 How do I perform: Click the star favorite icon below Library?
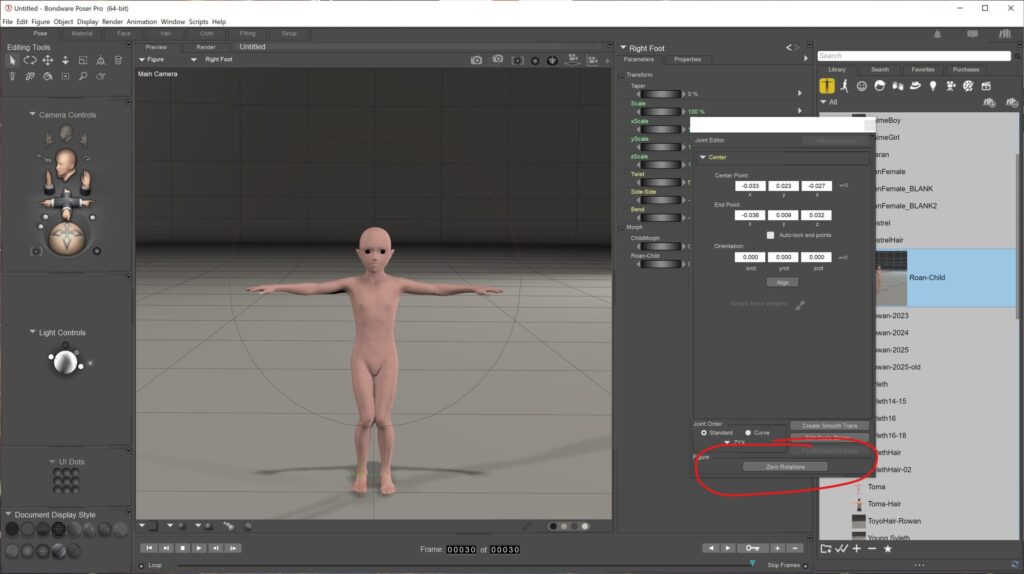(888, 549)
